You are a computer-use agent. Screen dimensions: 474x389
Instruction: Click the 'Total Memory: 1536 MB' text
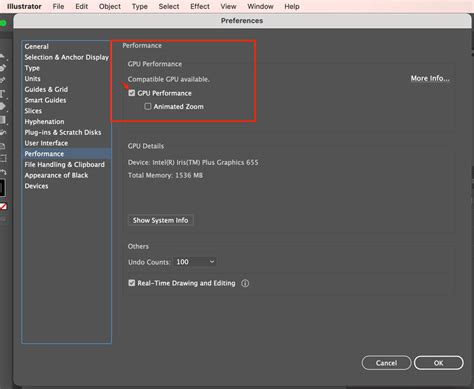click(165, 175)
